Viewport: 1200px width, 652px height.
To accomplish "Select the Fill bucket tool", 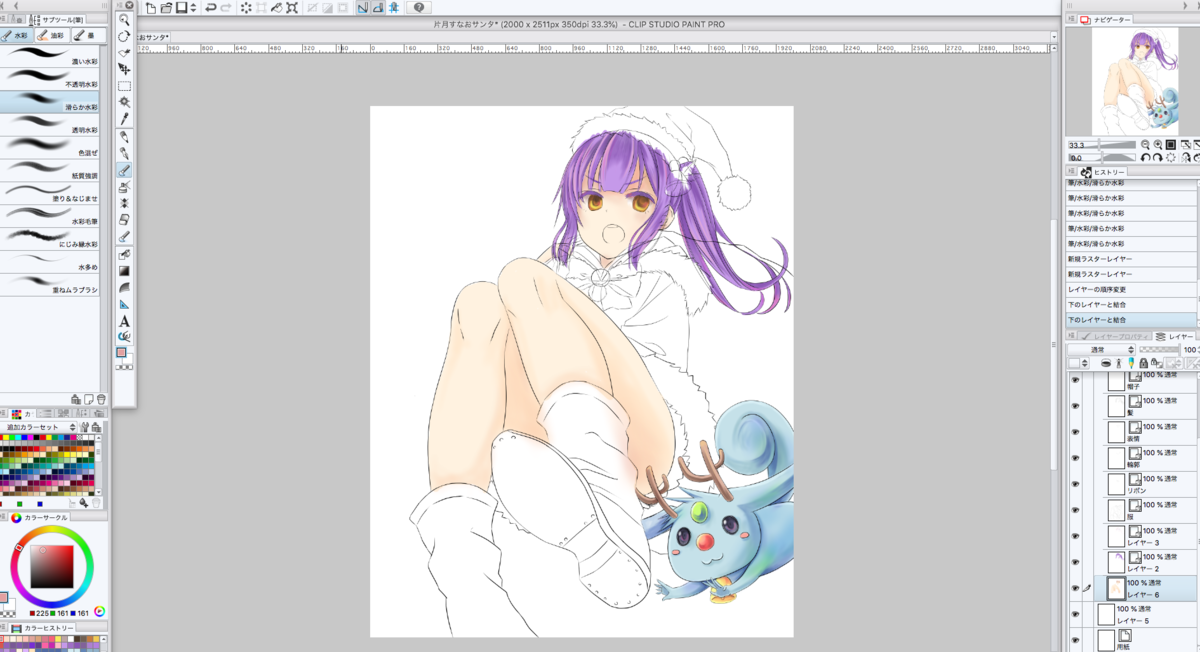I will 124,254.
